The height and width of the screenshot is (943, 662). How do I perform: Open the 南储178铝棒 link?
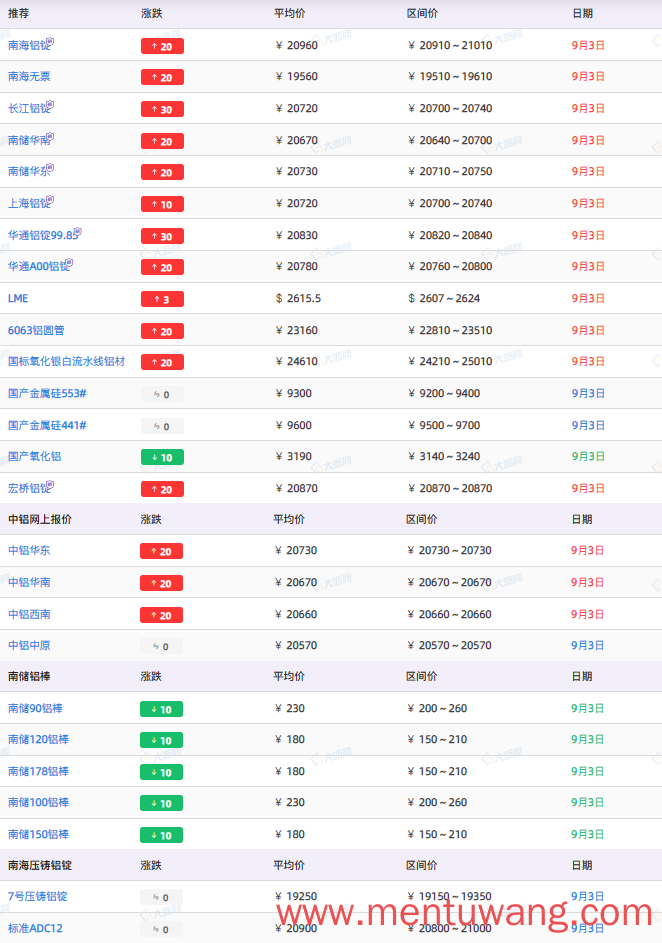38,771
